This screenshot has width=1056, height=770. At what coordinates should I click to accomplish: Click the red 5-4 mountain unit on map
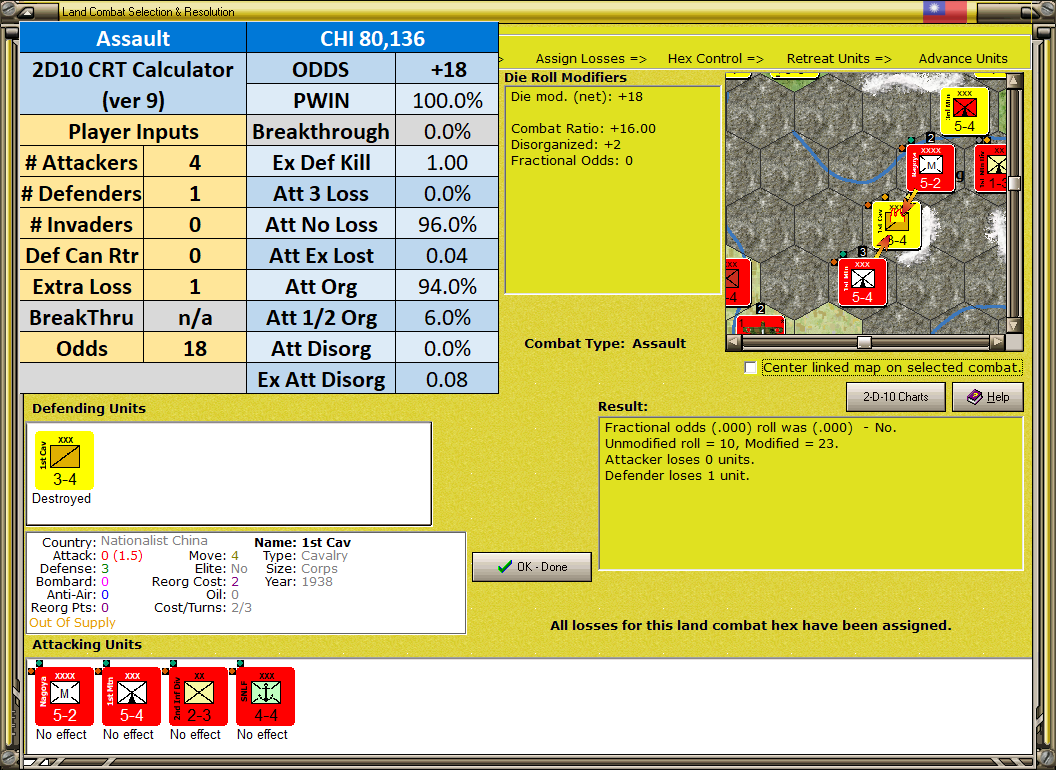tap(862, 283)
